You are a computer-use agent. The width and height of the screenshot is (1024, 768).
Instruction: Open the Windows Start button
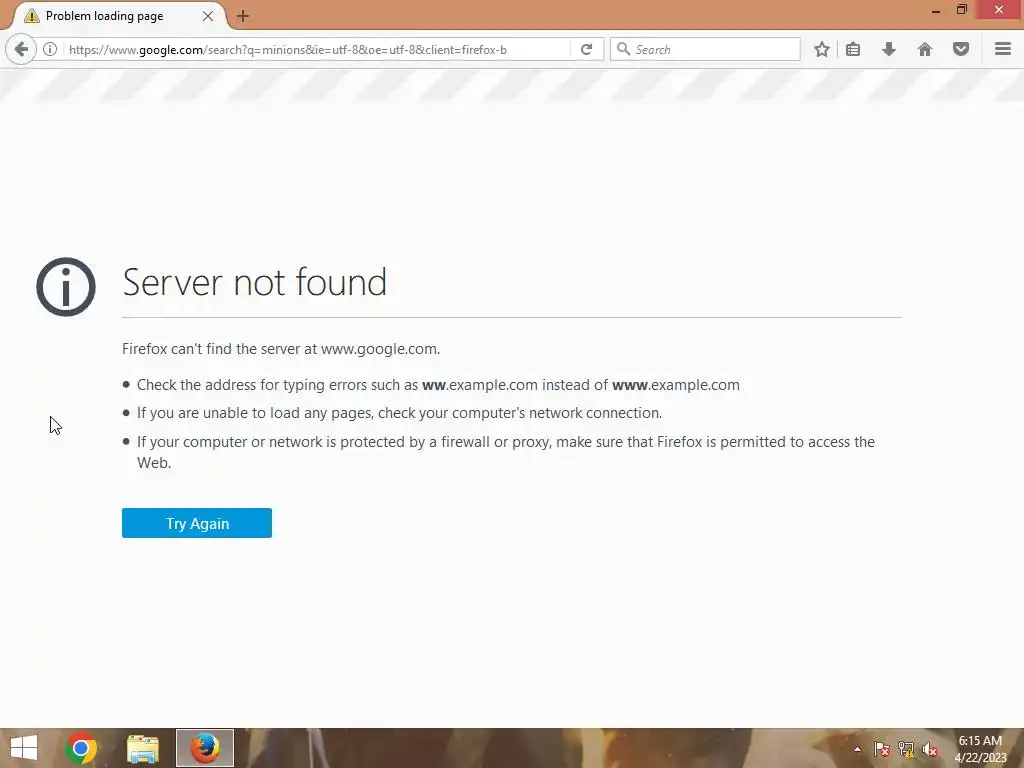pyautogui.click(x=24, y=748)
